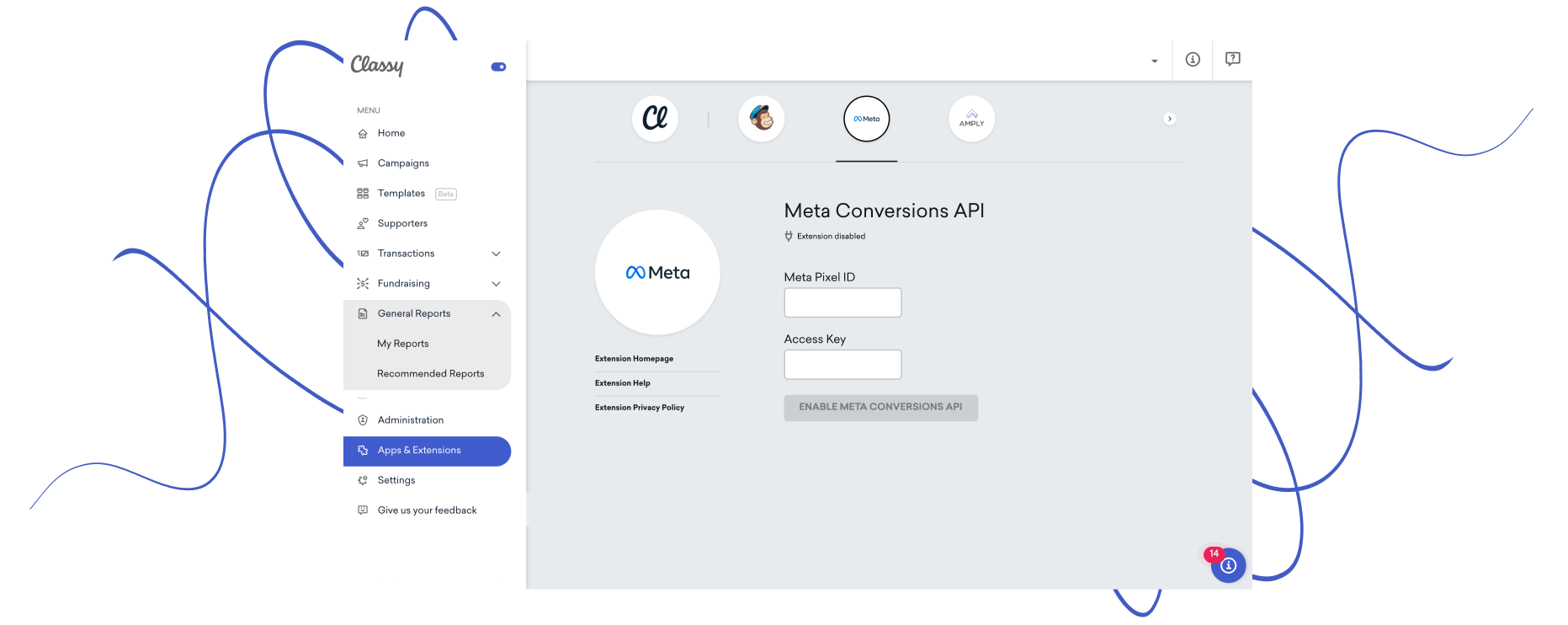Click the General Reports document icon
The image size is (1568, 625).
[x=363, y=313]
